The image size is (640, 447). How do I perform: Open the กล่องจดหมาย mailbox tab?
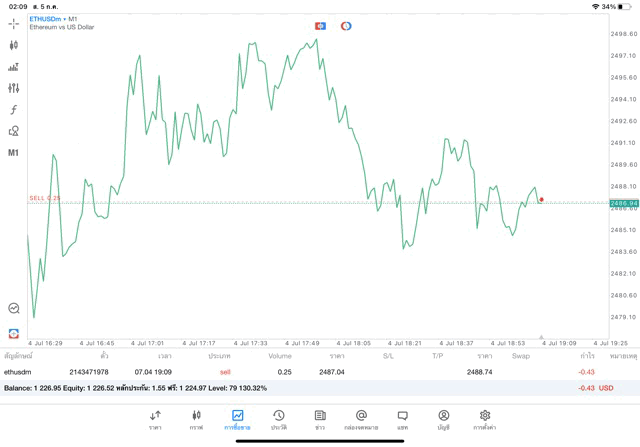coord(361,419)
